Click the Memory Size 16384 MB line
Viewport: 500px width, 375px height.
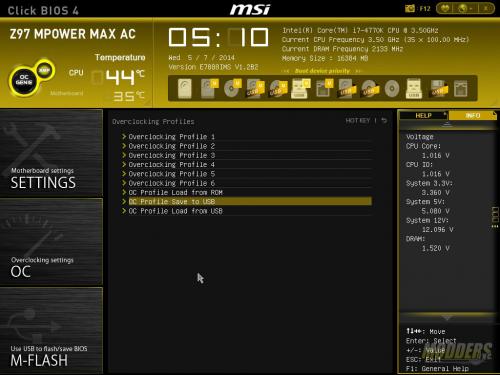[x=325, y=58]
